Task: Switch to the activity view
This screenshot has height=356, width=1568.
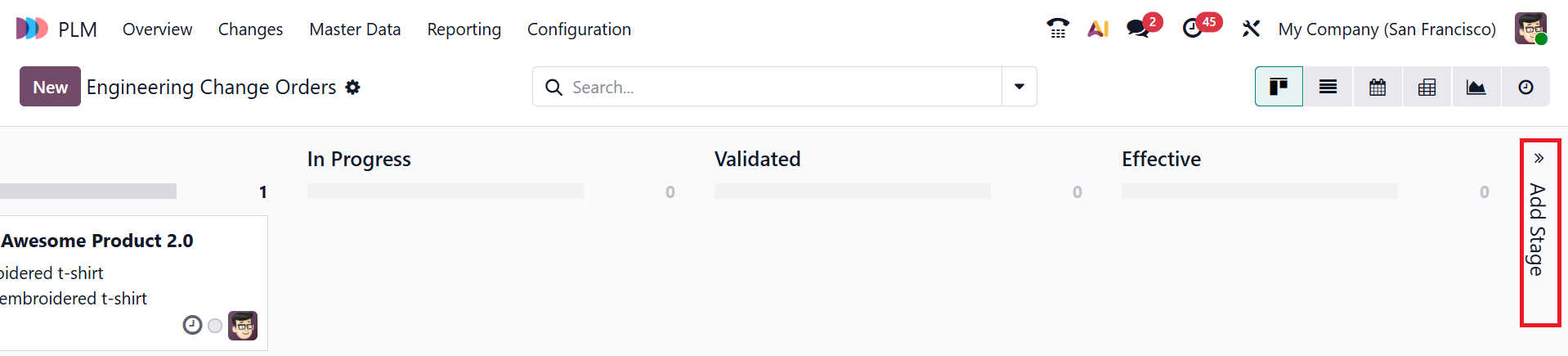Action: pos(1525,87)
